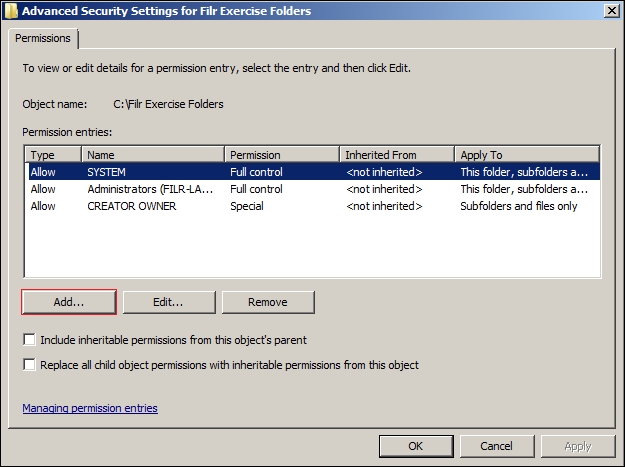Open the Managing permission entries link
This screenshot has width=625, height=467.
coord(90,408)
